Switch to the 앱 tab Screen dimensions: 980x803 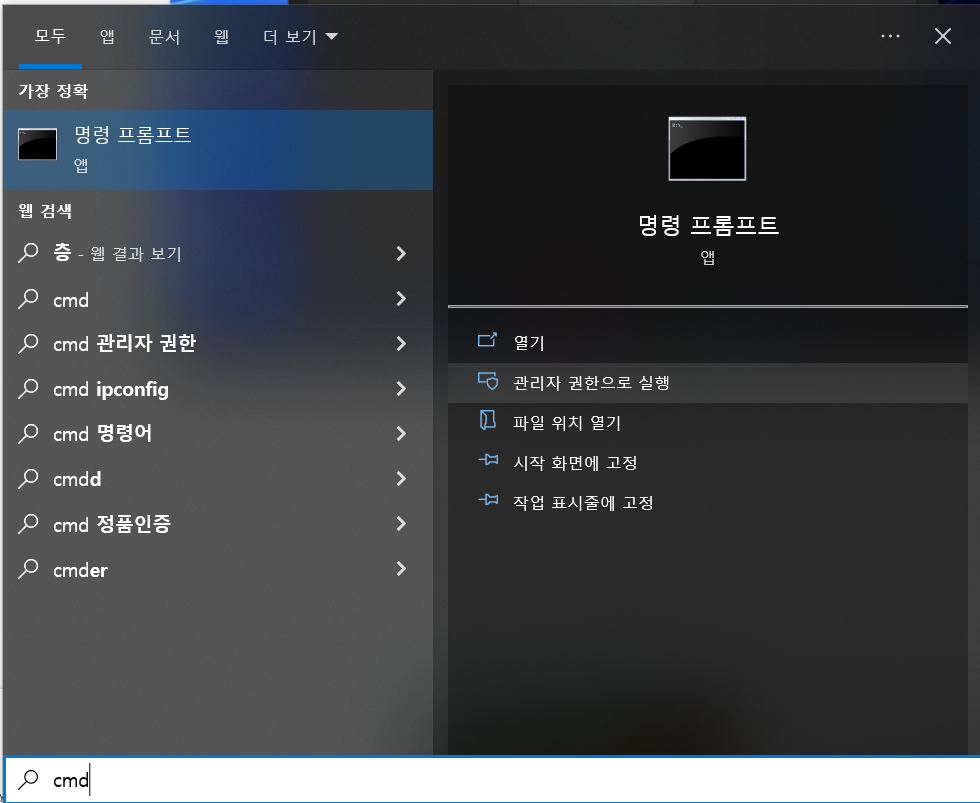[107, 36]
